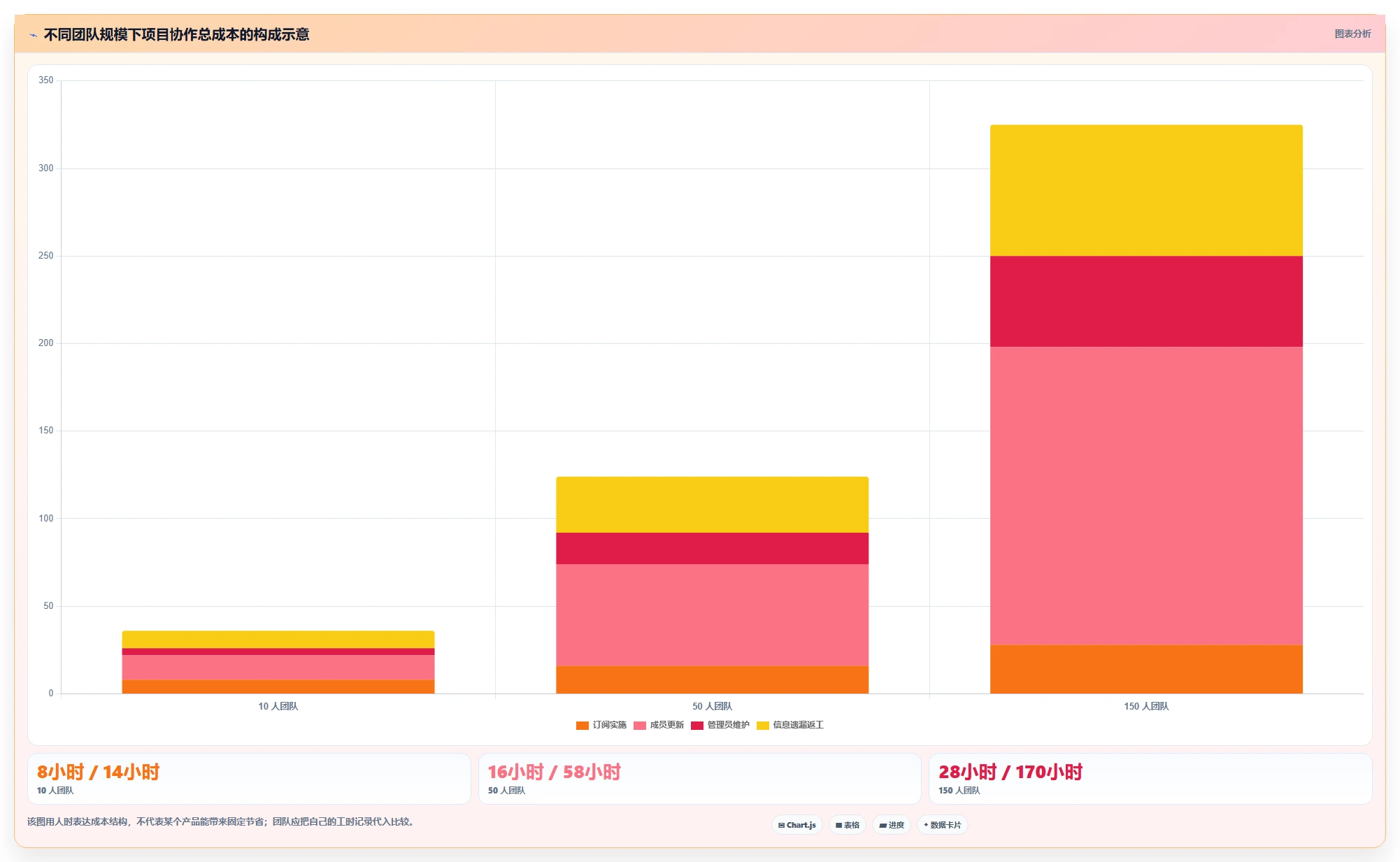Select the crimson segment of the 50 人团队 bar
This screenshot has width=1400, height=862.
pyautogui.click(x=712, y=548)
